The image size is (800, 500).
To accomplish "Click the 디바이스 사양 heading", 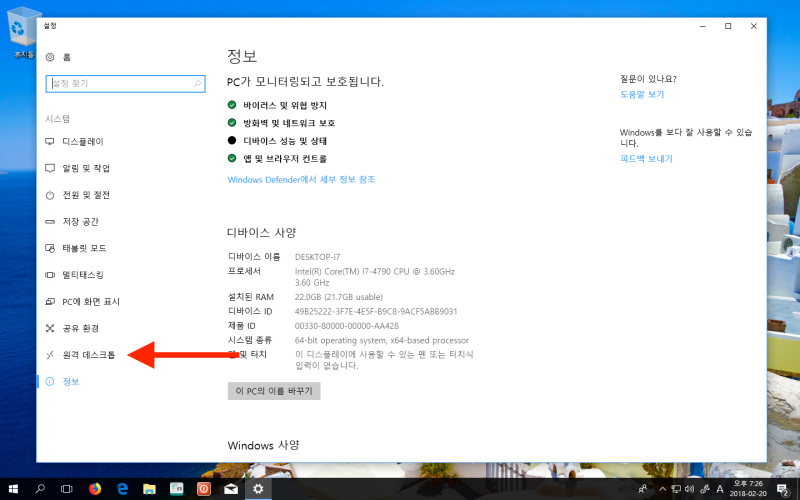I will pos(261,233).
